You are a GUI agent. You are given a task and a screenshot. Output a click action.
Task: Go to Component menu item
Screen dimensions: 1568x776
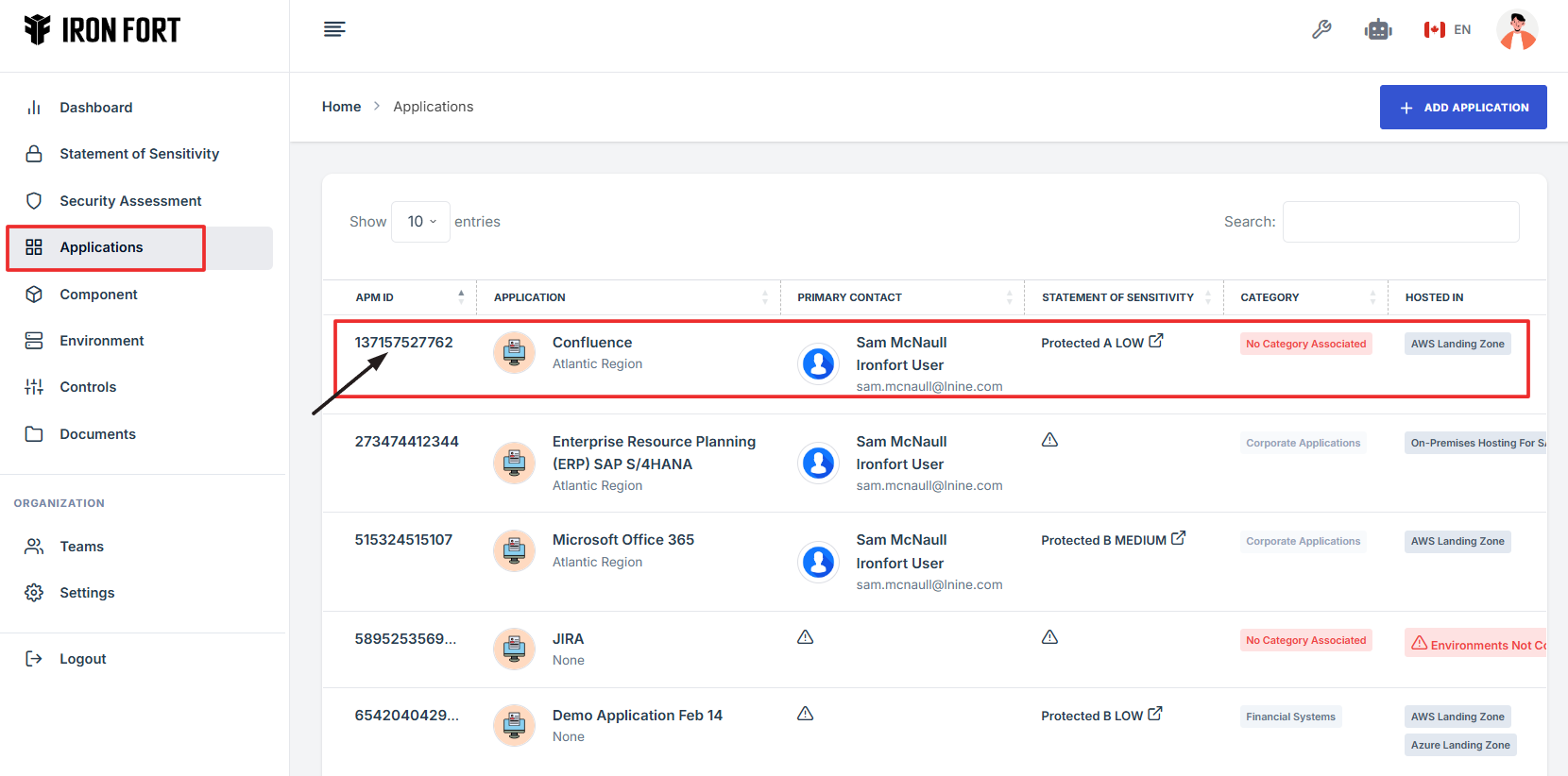[x=98, y=295]
